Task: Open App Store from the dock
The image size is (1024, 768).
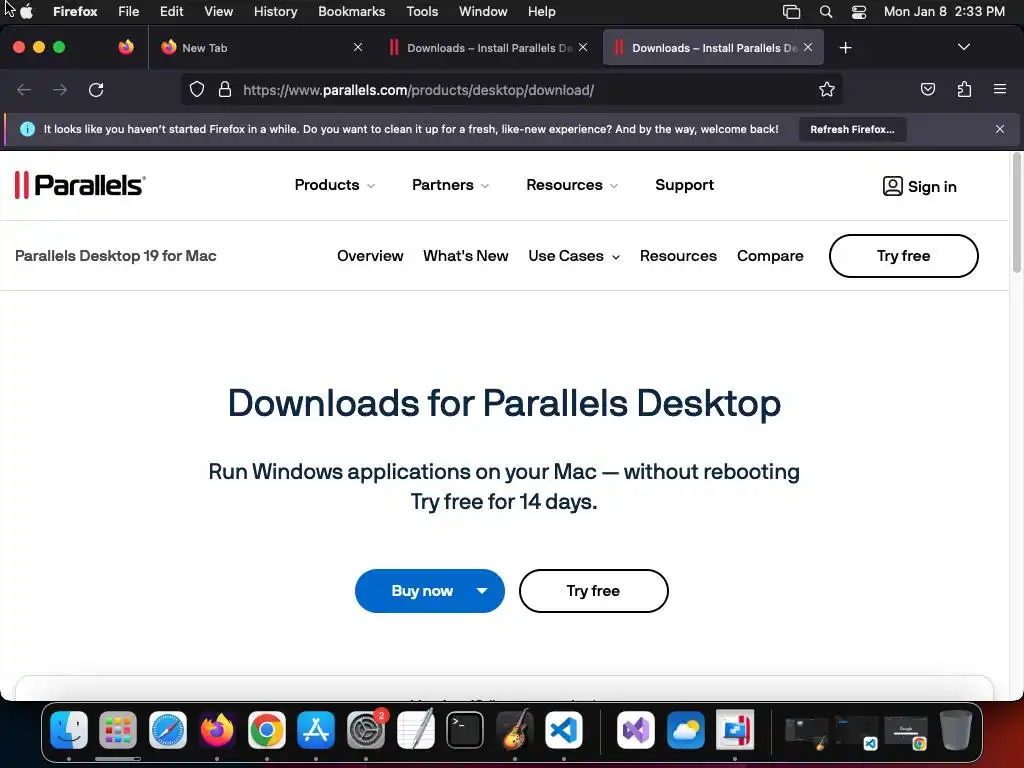Action: [316, 729]
